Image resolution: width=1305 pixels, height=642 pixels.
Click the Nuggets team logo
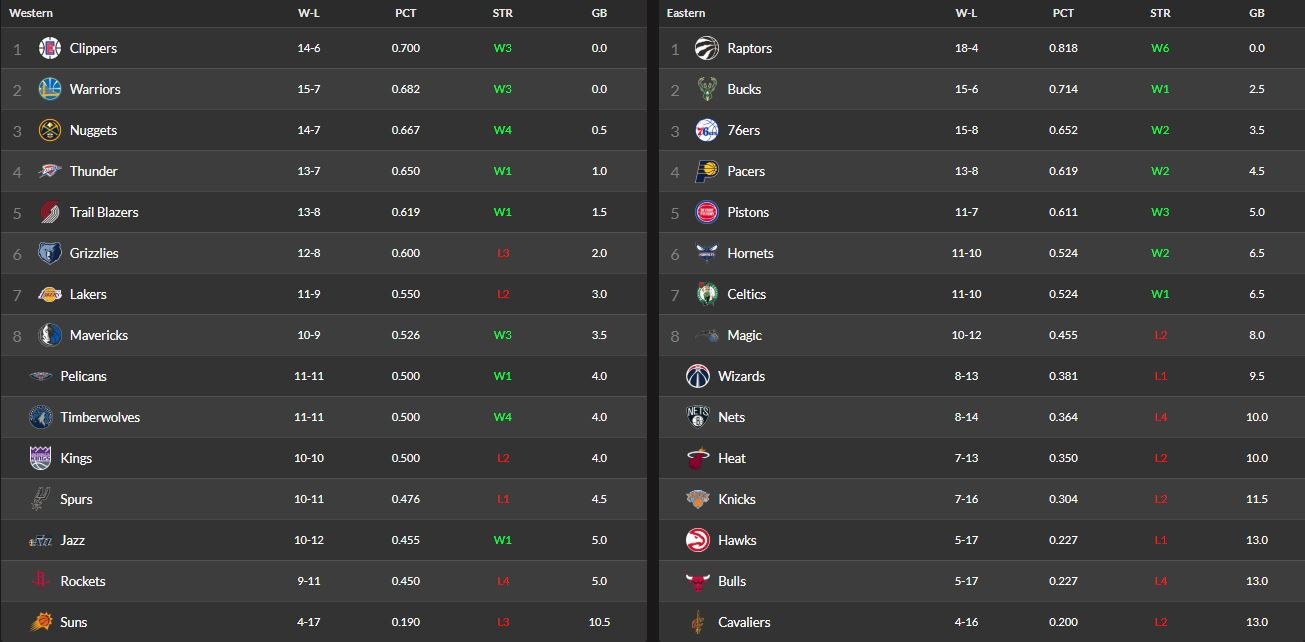[x=50, y=130]
